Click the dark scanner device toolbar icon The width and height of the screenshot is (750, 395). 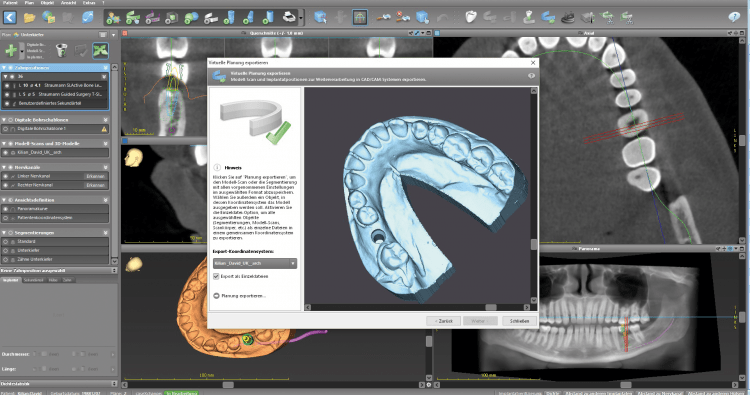[568, 18]
